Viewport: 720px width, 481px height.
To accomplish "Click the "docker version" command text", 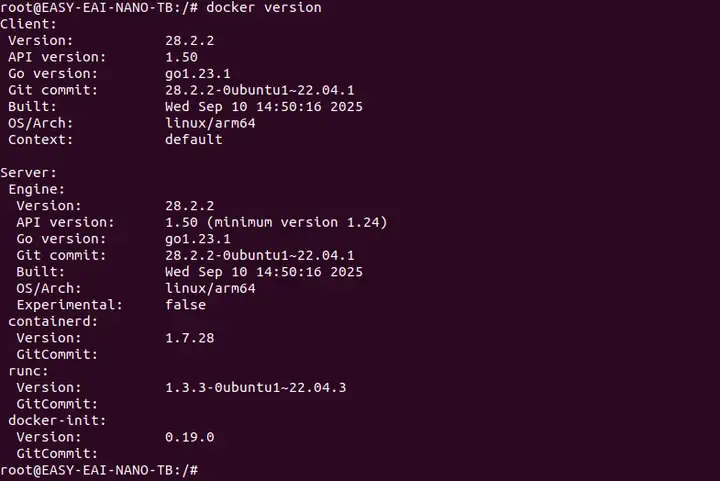I will point(264,7).
